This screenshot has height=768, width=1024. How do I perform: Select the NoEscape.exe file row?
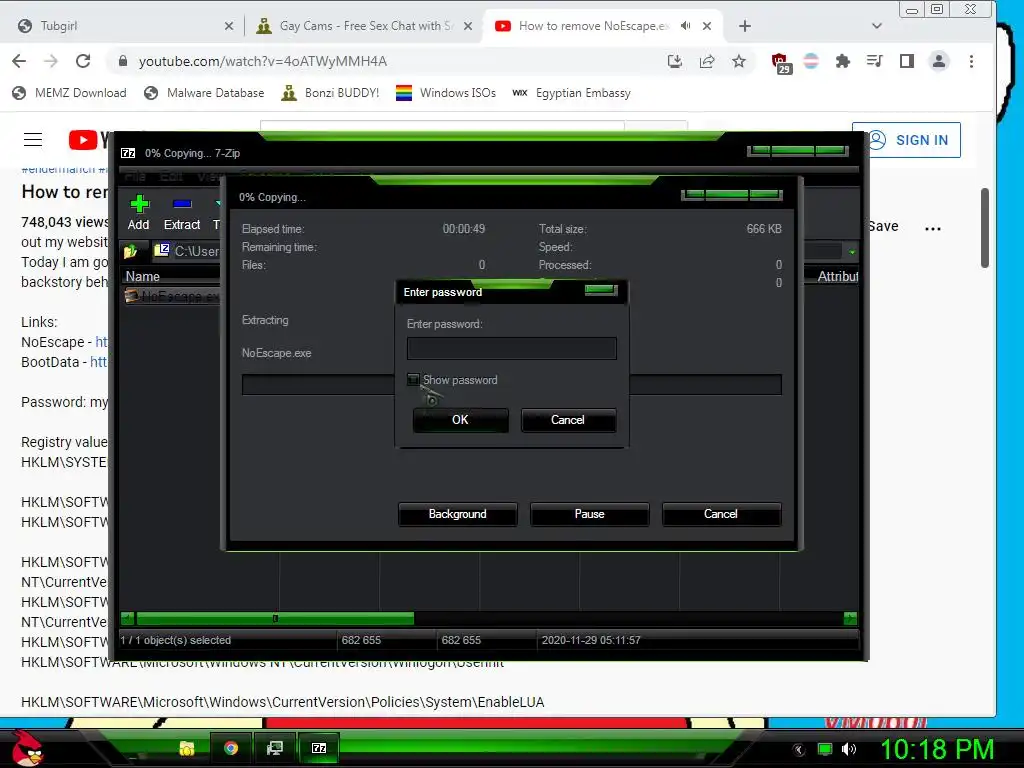(x=172, y=296)
